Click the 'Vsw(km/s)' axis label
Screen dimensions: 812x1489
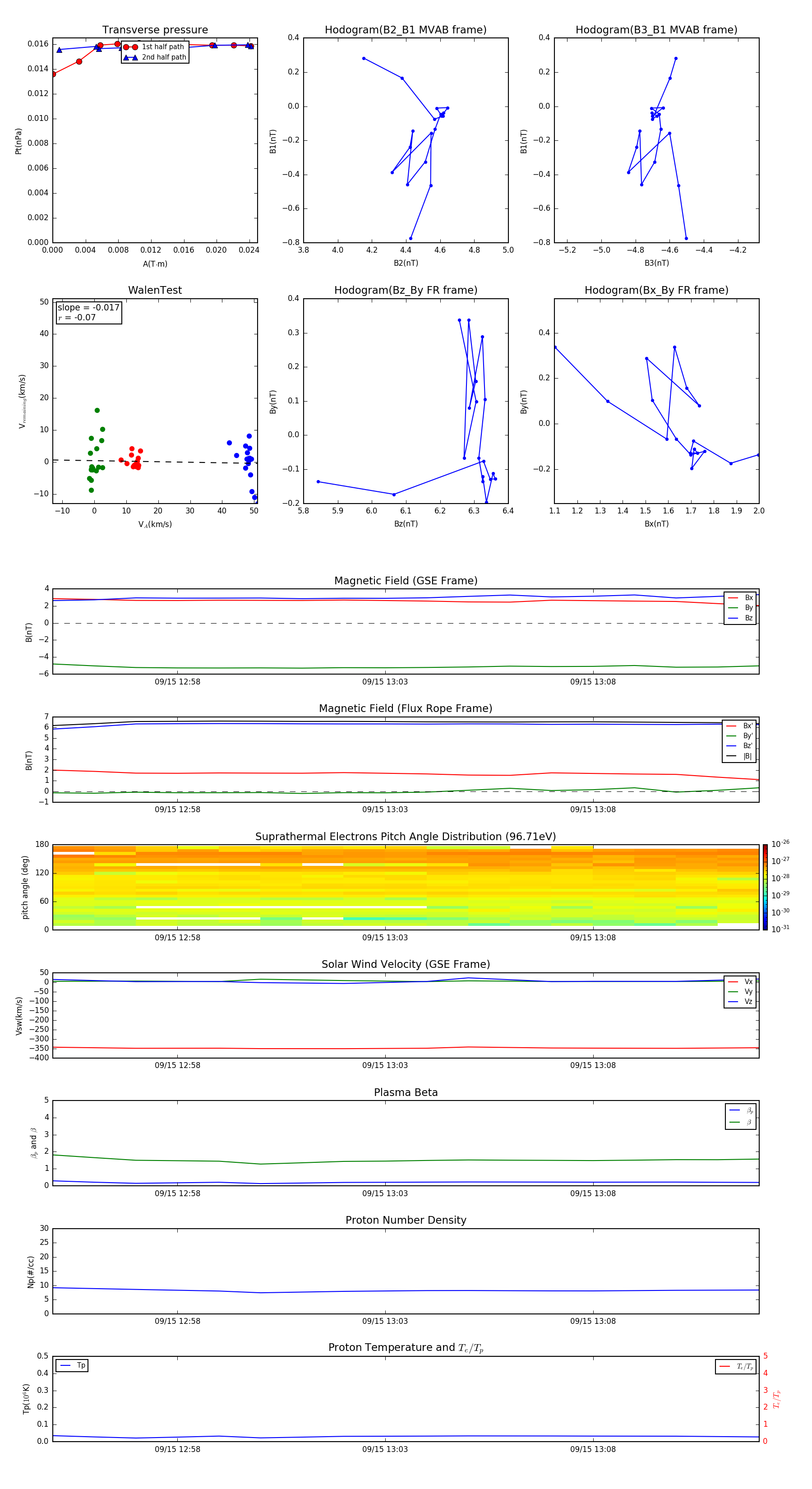18,1016
